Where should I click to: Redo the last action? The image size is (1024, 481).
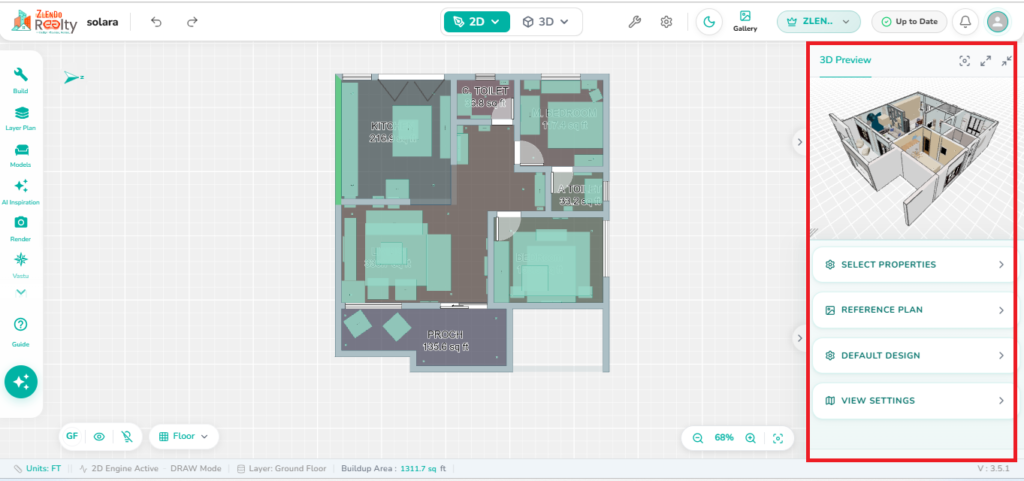[192, 22]
